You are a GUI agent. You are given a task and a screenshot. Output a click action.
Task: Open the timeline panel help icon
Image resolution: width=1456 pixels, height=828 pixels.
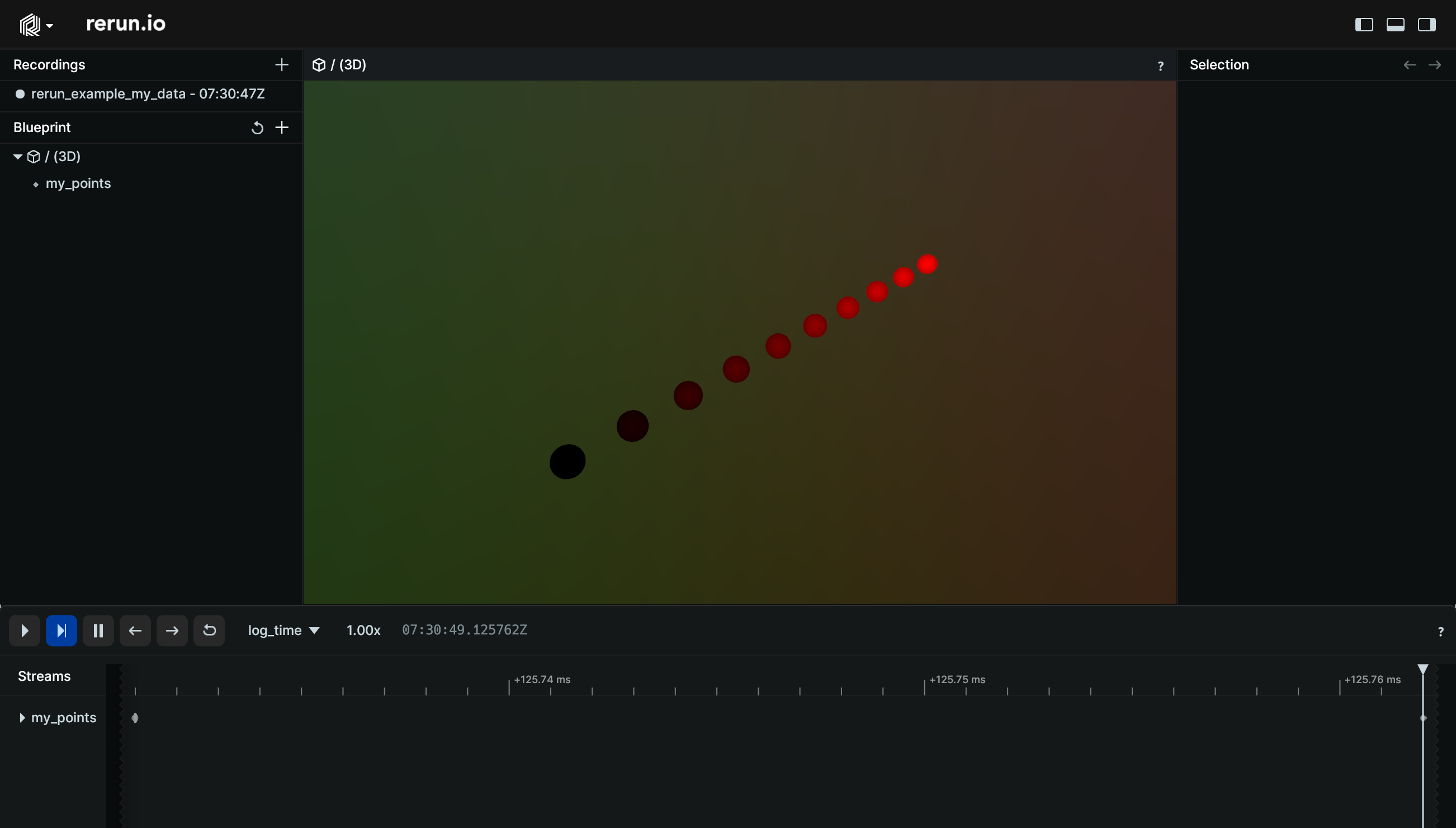tap(1440, 632)
